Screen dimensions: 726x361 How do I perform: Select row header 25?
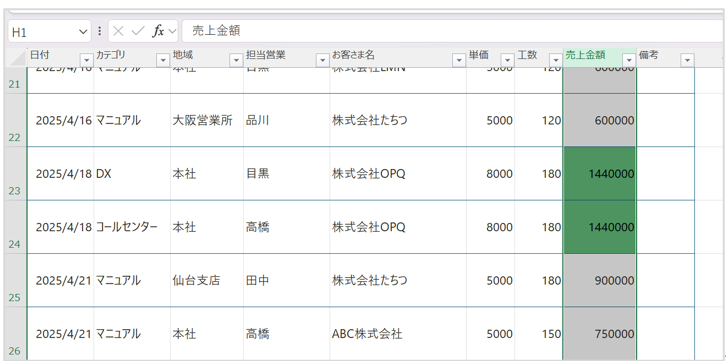[16, 280]
